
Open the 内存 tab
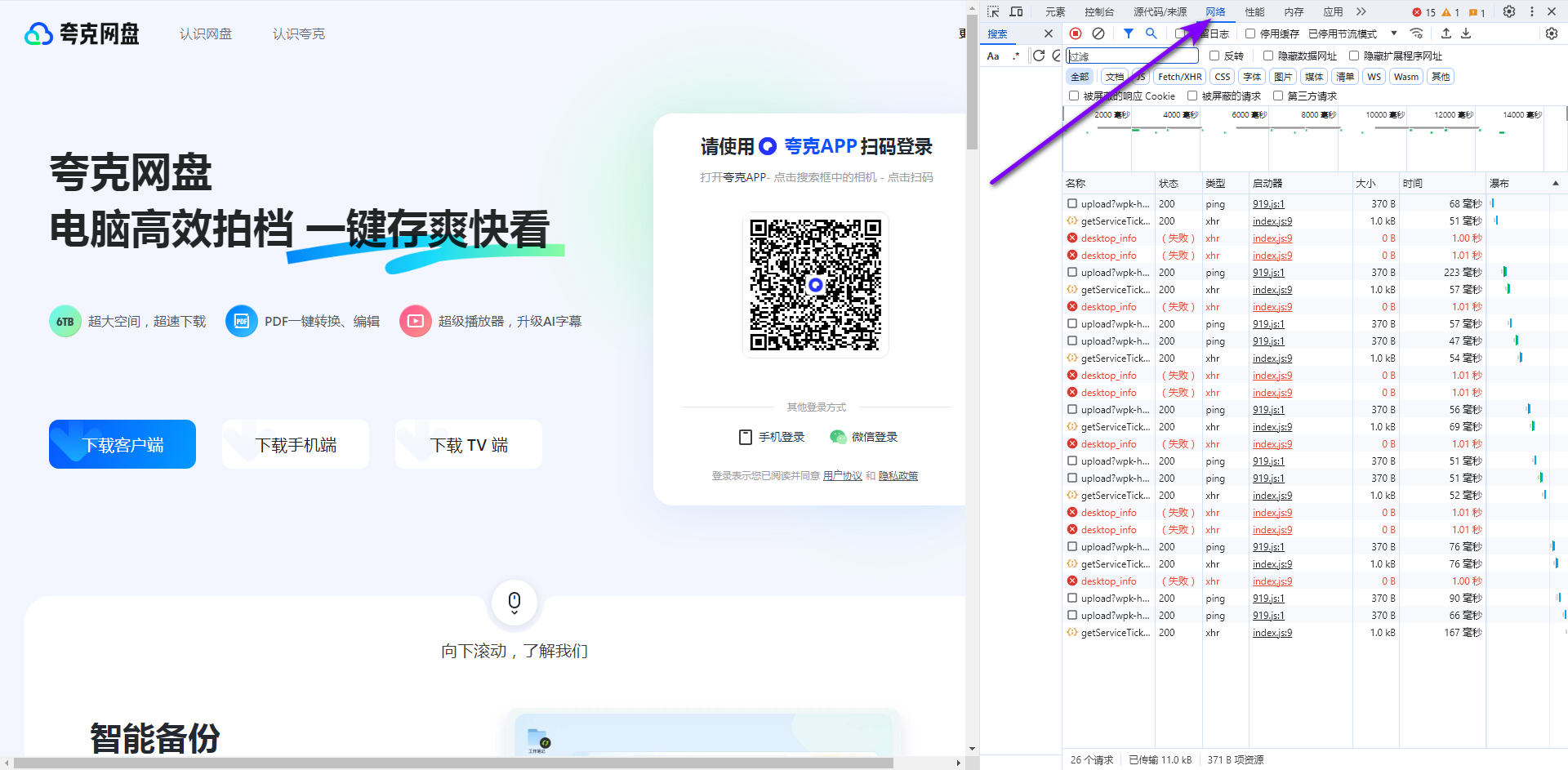[1294, 11]
